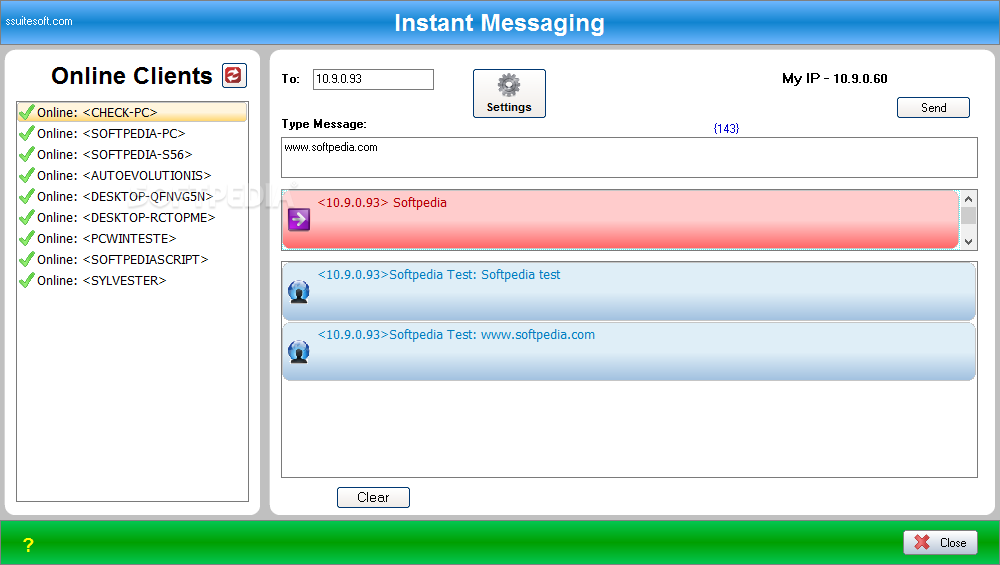Screen dimensions: 1000x565
Task: Click purple arrow icon on sent message
Action: (298, 219)
